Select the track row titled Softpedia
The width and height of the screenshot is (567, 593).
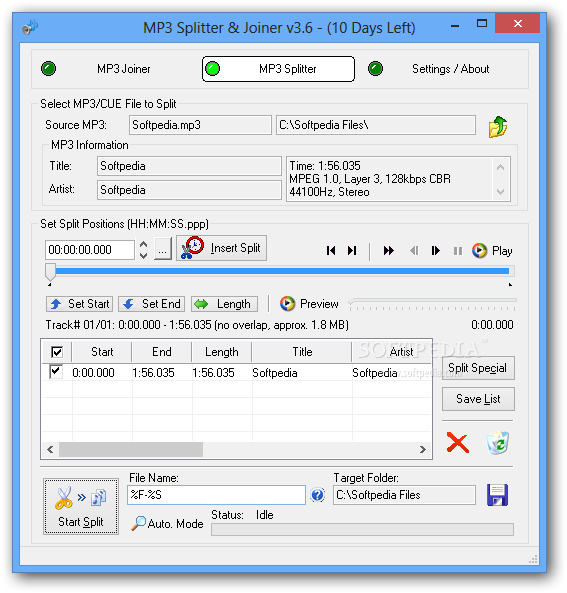pyautogui.click(x=236, y=373)
